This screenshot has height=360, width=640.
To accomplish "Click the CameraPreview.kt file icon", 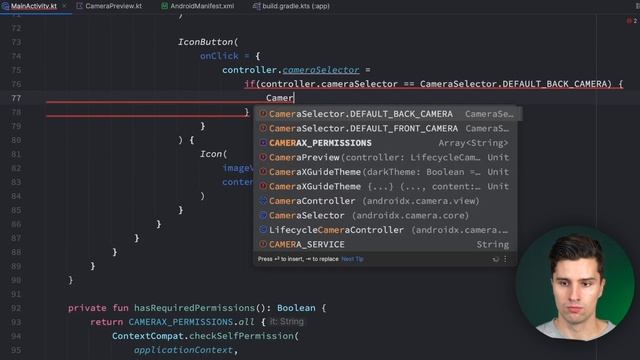I will click(x=80, y=6).
